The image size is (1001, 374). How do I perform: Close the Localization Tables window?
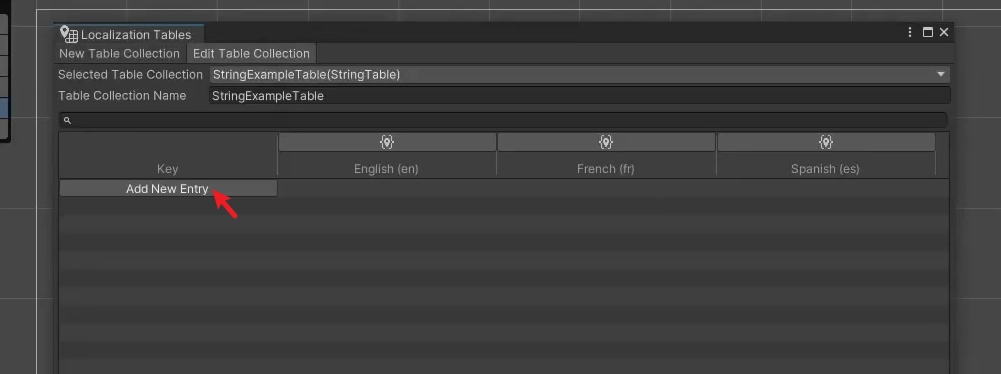click(x=944, y=32)
